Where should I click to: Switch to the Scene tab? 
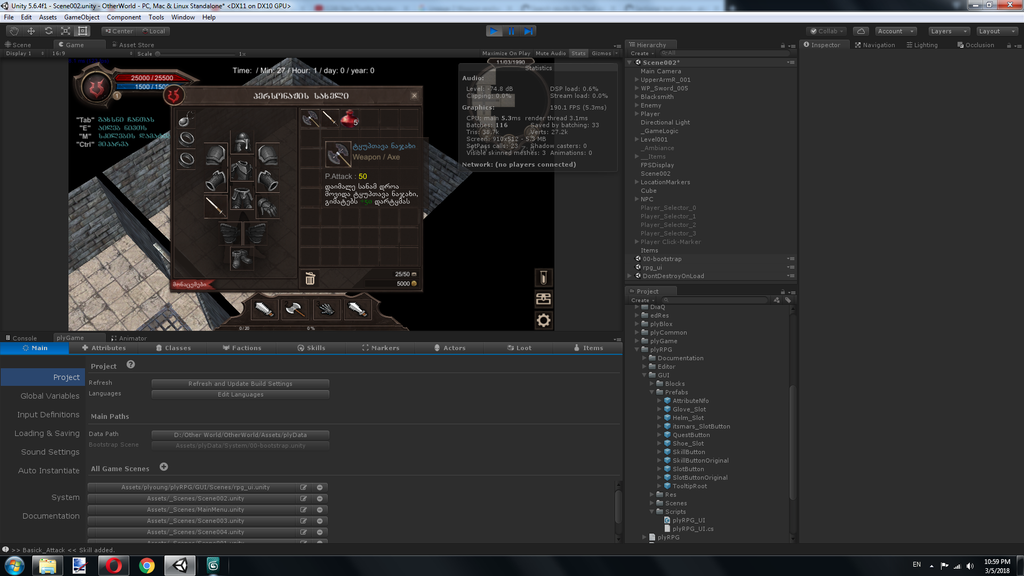tap(18, 44)
